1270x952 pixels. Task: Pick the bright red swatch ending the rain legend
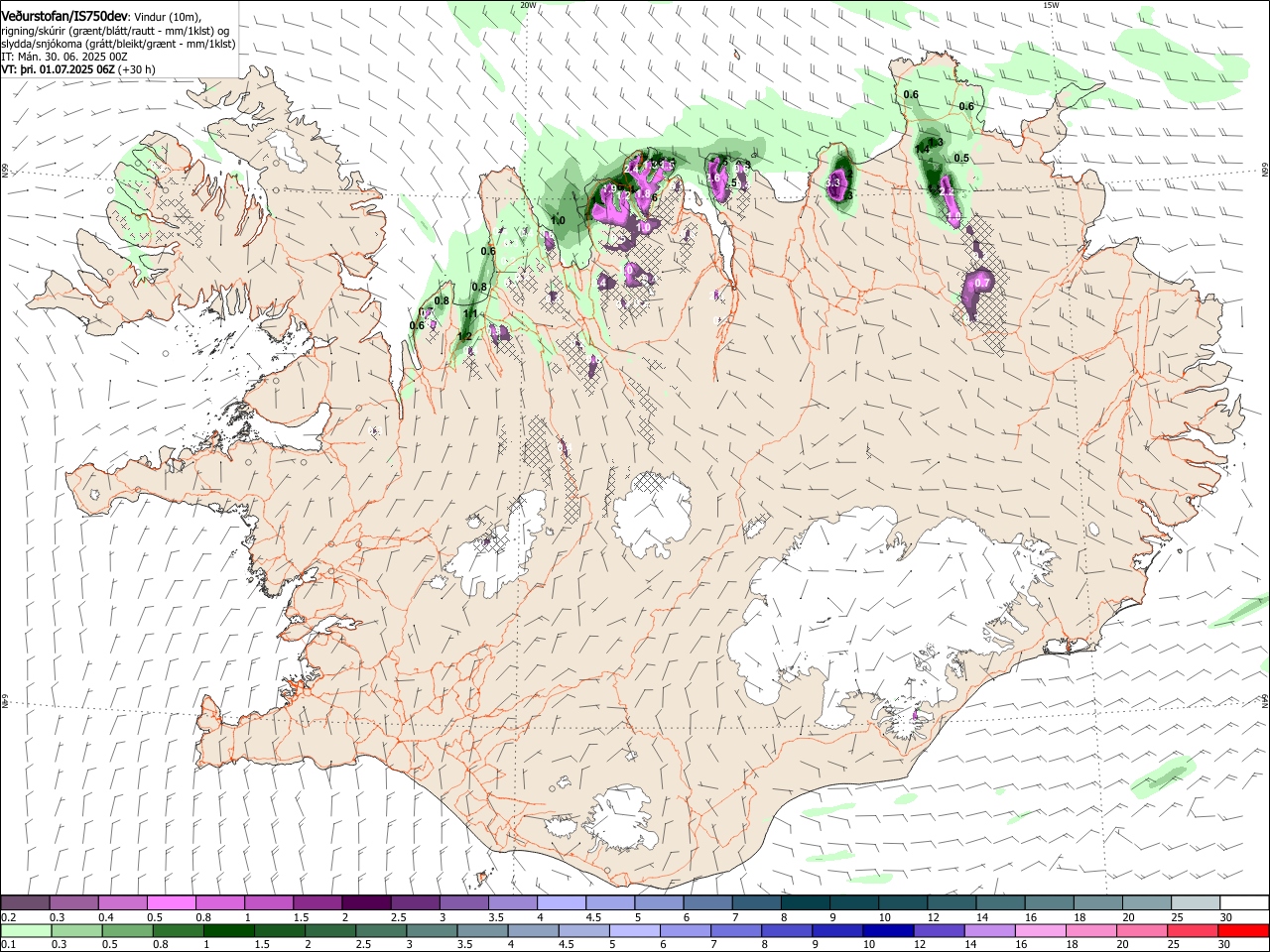pos(1243,930)
